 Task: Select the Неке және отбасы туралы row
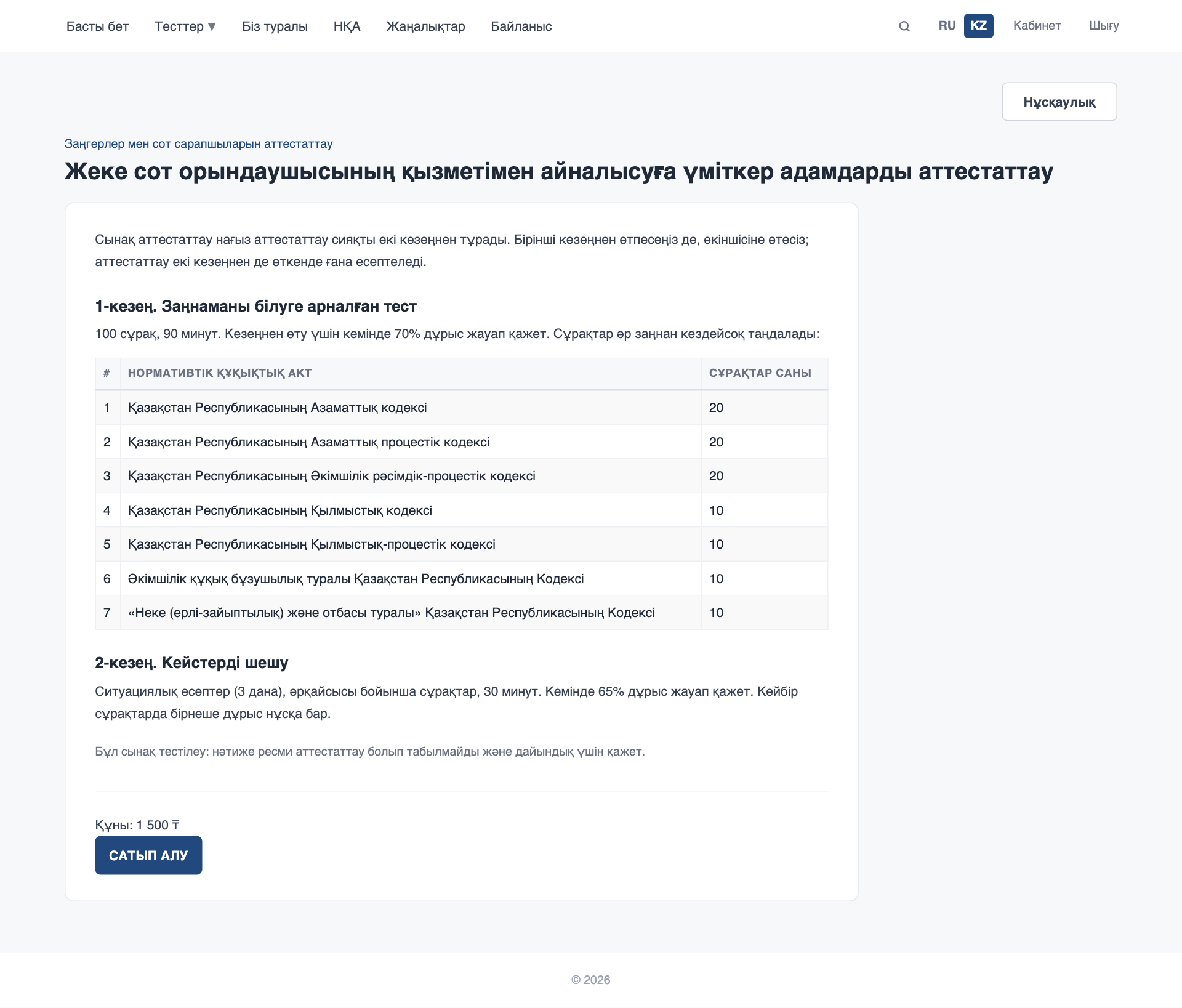(x=462, y=613)
